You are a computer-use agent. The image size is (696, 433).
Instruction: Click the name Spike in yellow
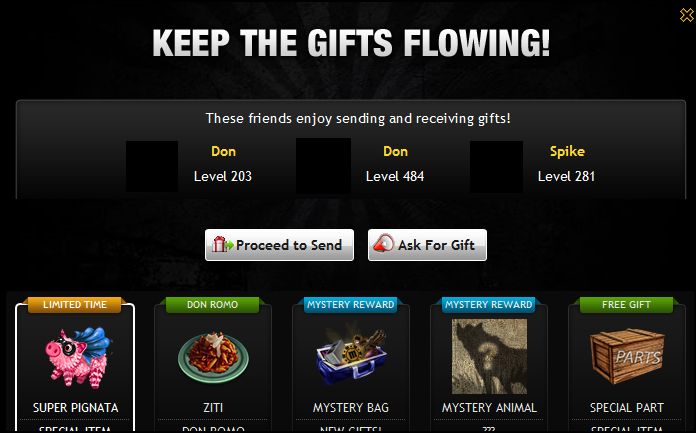(x=567, y=151)
